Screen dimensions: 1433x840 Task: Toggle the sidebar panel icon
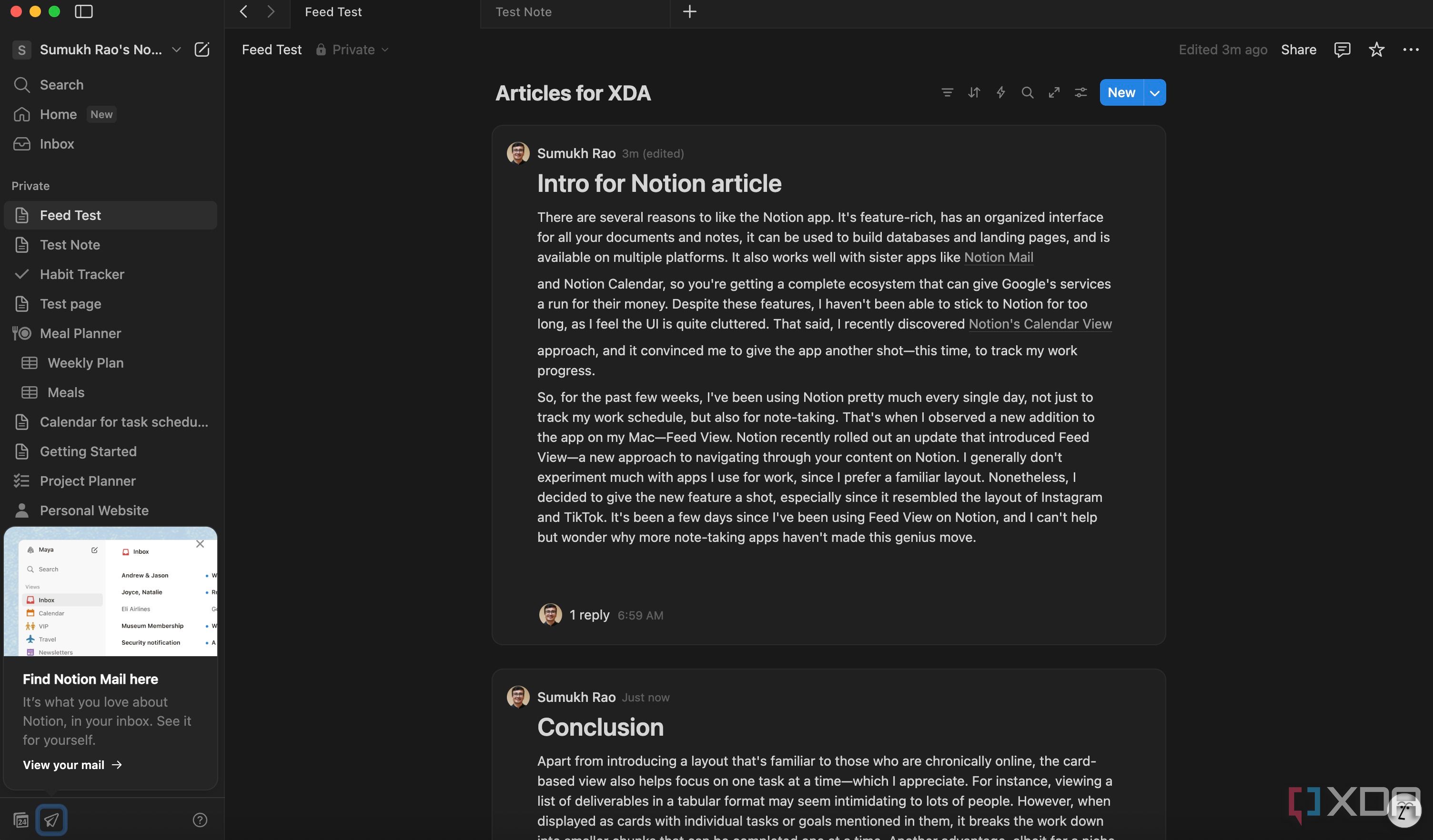tap(83, 11)
